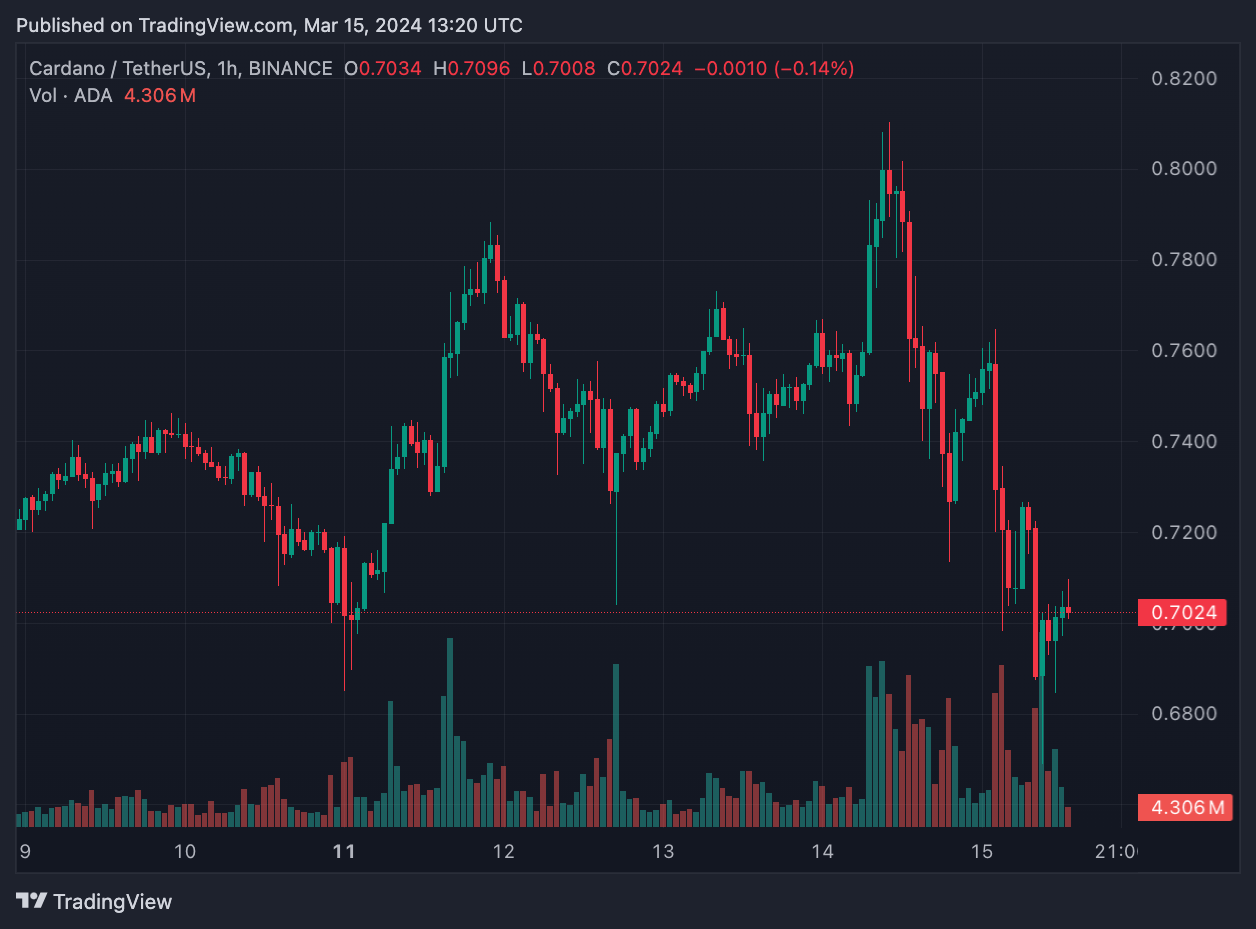Click the 0.8000 price axis label
This screenshot has height=929, width=1256.
coord(1183,168)
